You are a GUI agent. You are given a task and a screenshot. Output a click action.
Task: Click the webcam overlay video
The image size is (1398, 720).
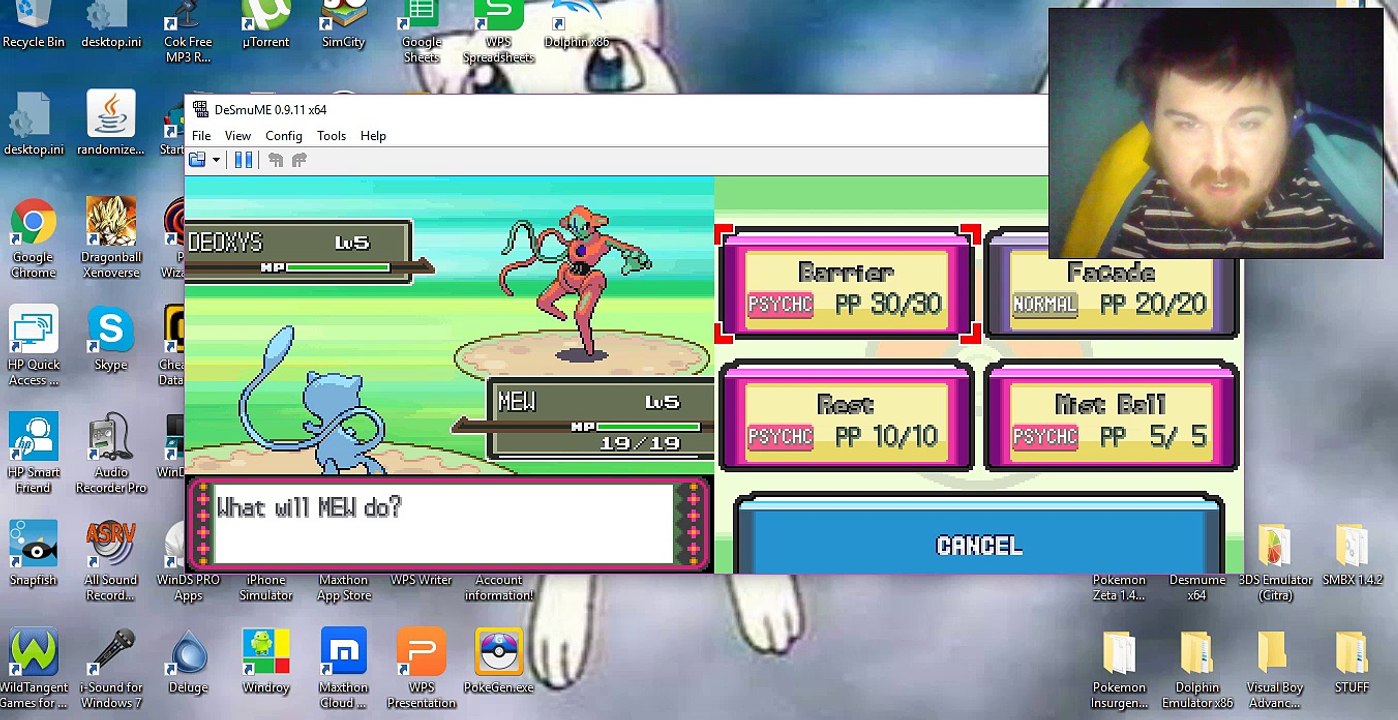point(1215,134)
